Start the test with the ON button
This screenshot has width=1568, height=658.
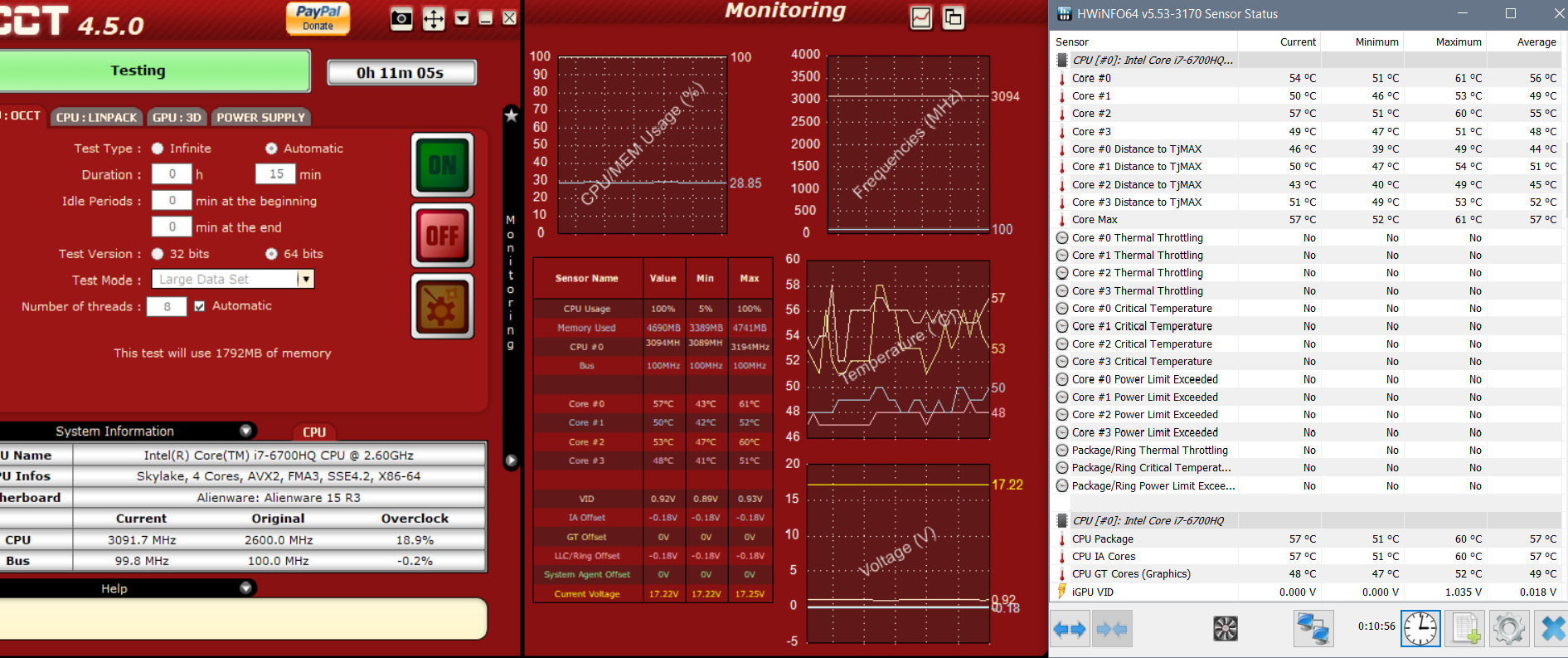[x=443, y=165]
